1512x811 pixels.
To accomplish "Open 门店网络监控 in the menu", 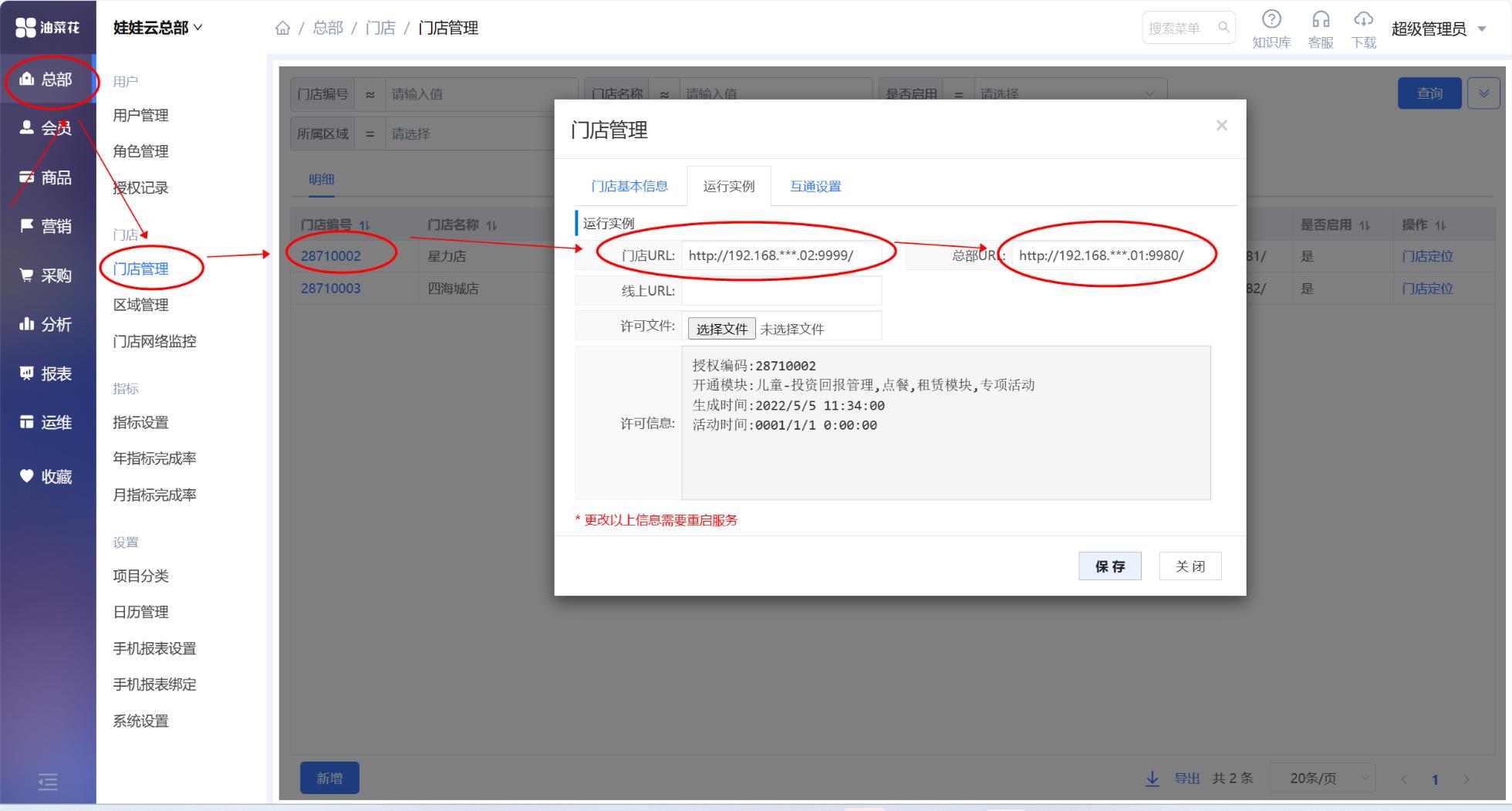I will [x=154, y=341].
